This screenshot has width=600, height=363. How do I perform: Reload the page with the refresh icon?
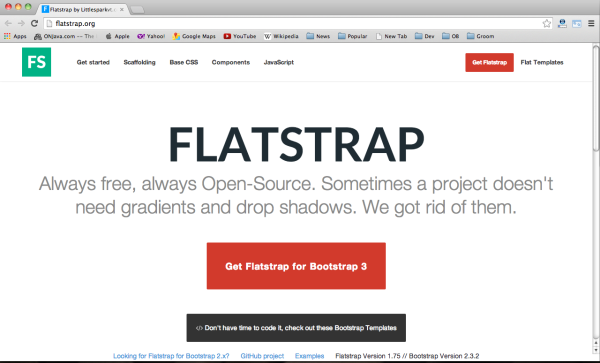coord(34,23)
